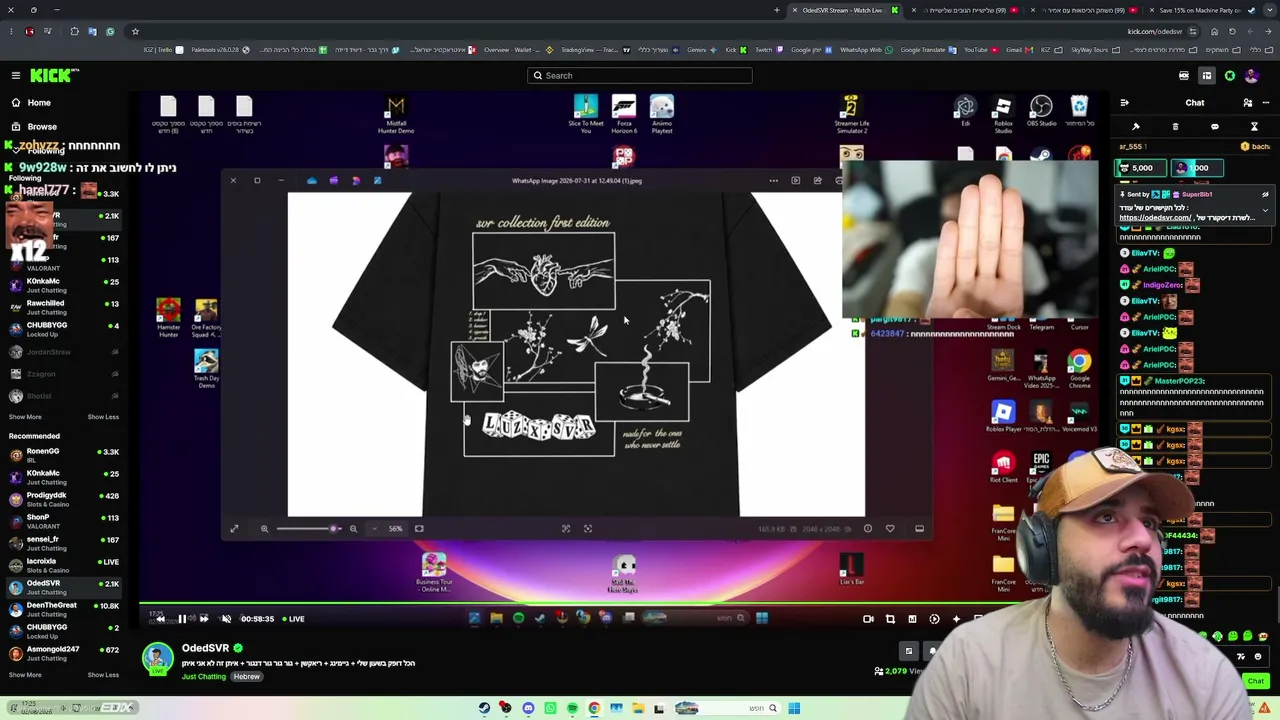Click the Hebrew language tag
Viewport: 1280px width, 720px height.
247,676
